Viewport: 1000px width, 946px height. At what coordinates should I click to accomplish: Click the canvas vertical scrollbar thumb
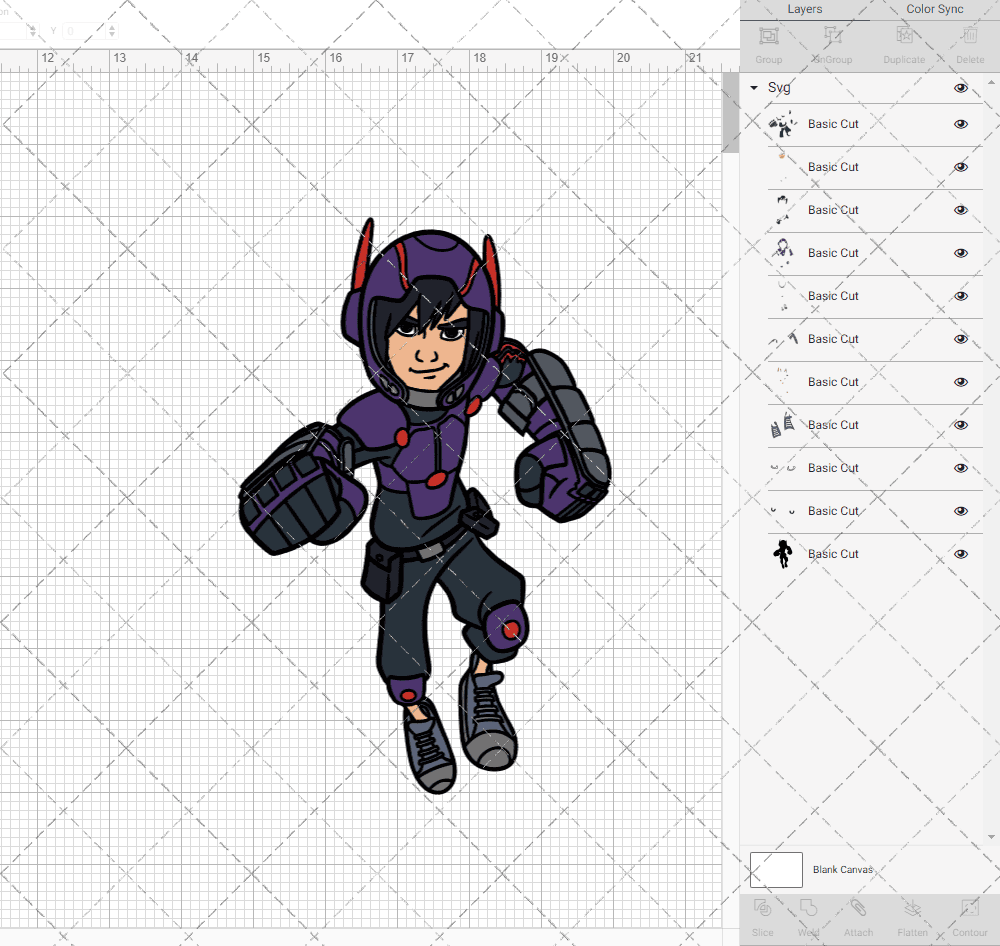coord(730,112)
